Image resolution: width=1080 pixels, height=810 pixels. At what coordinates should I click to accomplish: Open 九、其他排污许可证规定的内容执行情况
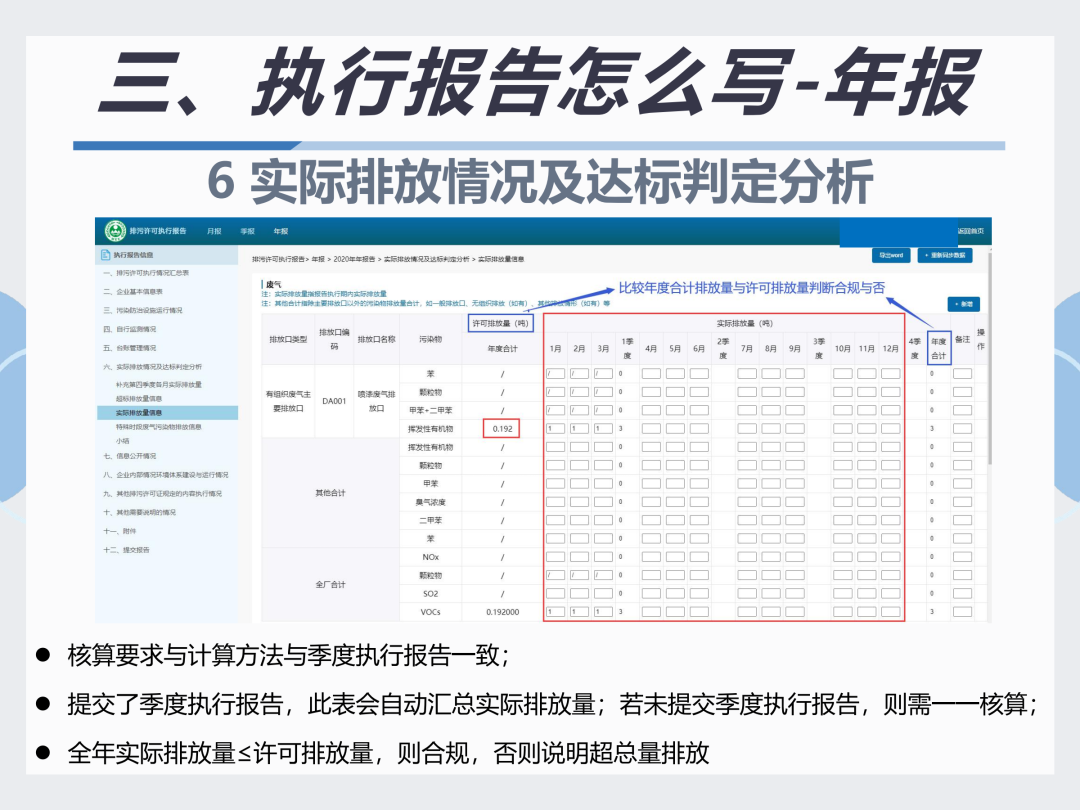coord(163,494)
